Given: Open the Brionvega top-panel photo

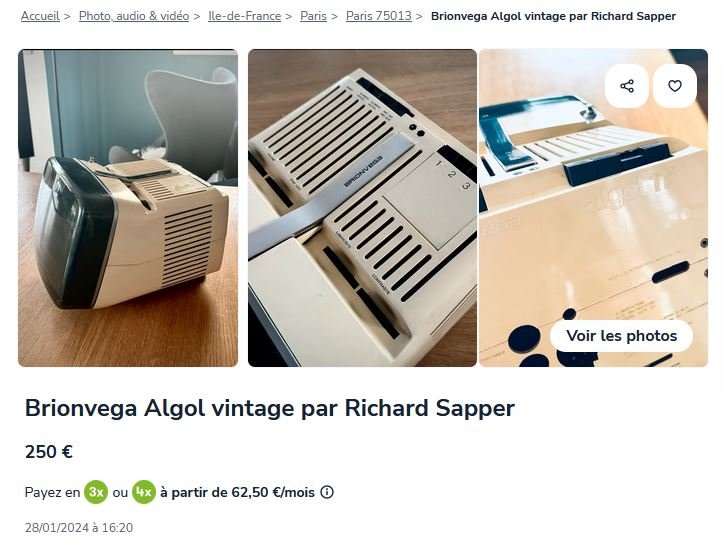Looking at the screenshot, I should point(362,208).
